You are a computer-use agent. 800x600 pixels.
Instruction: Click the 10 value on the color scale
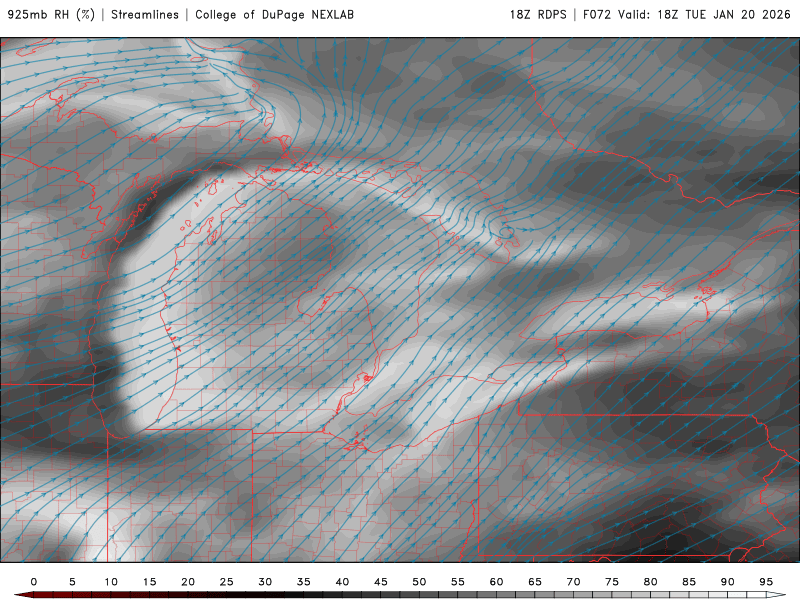pos(111,582)
